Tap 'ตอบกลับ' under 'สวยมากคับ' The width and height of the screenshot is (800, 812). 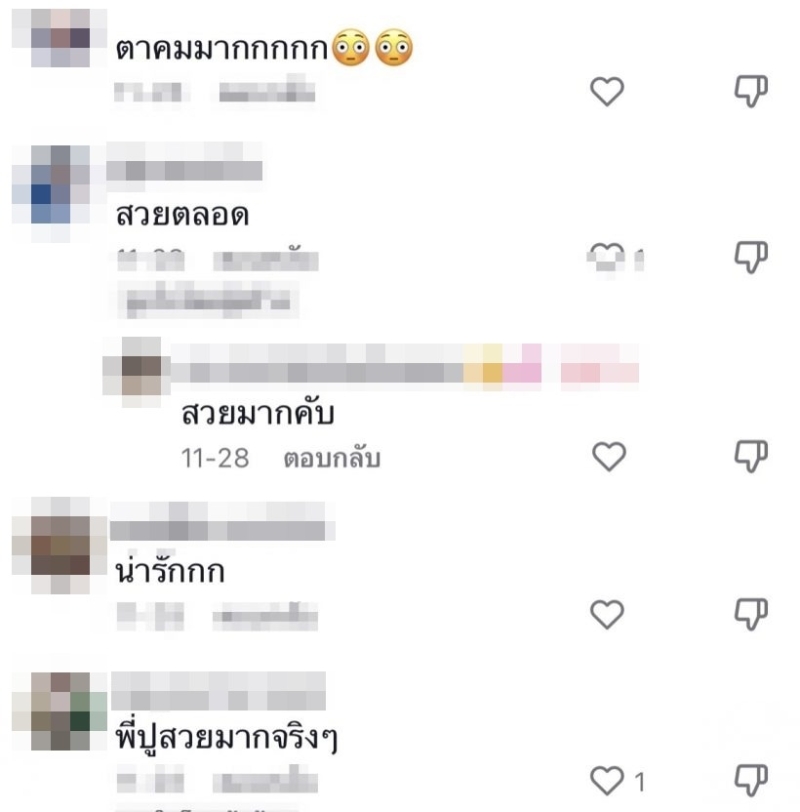[332, 458]
